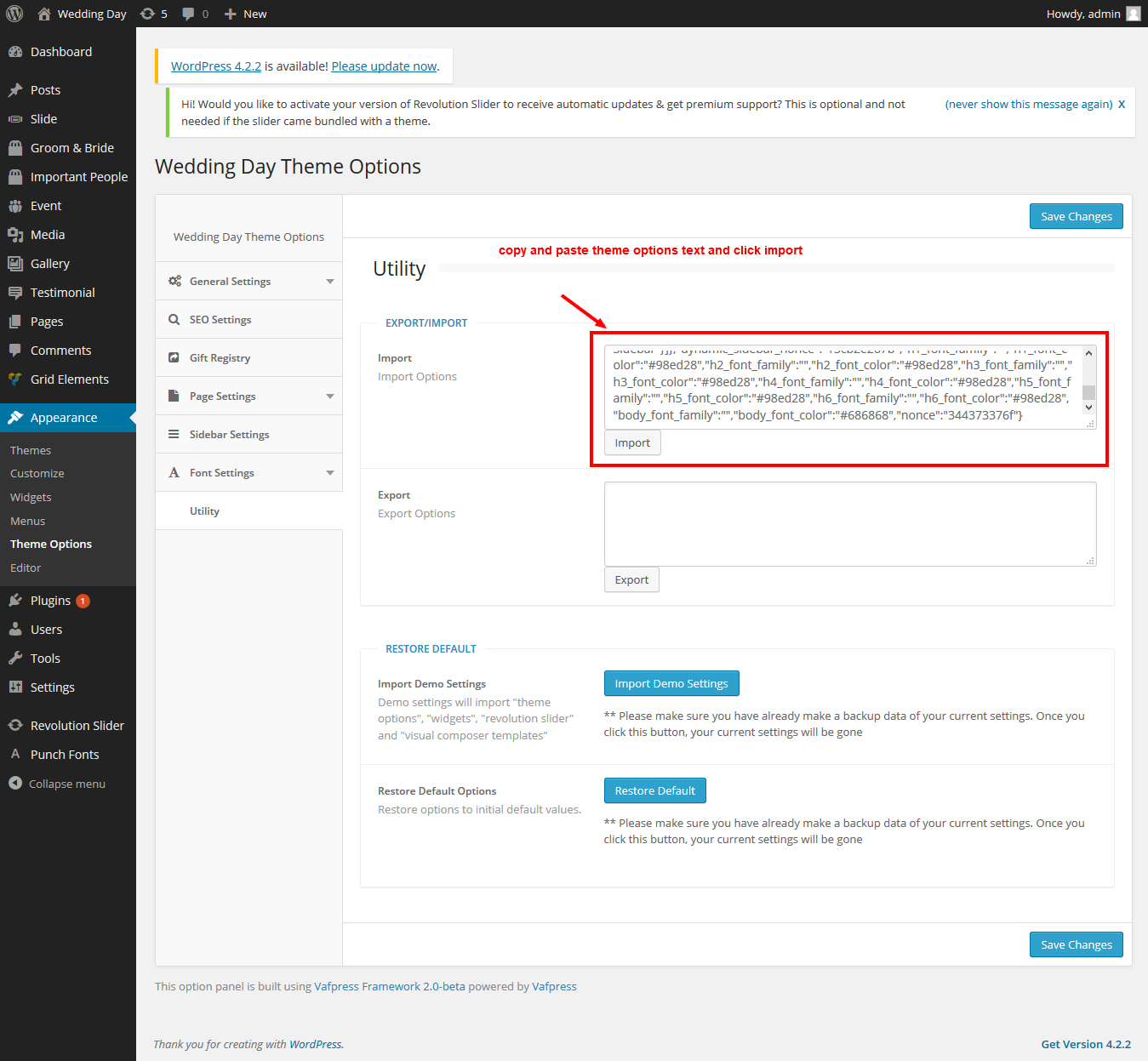Click the WordPress logo icon in admin bar

point(14,14)
